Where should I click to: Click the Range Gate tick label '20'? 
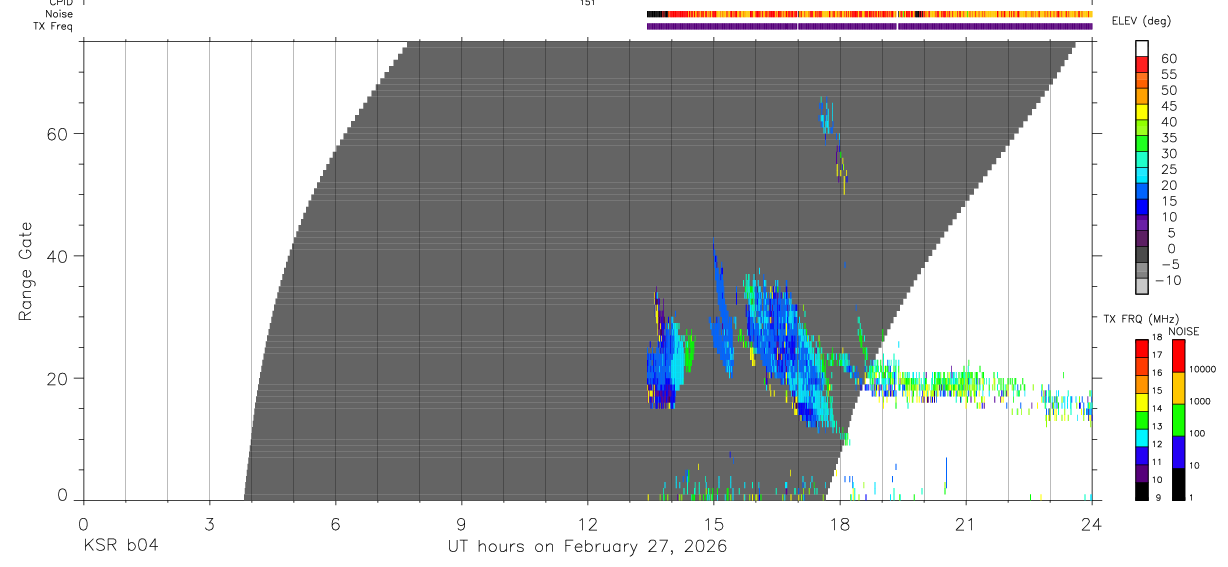[58, 379]
